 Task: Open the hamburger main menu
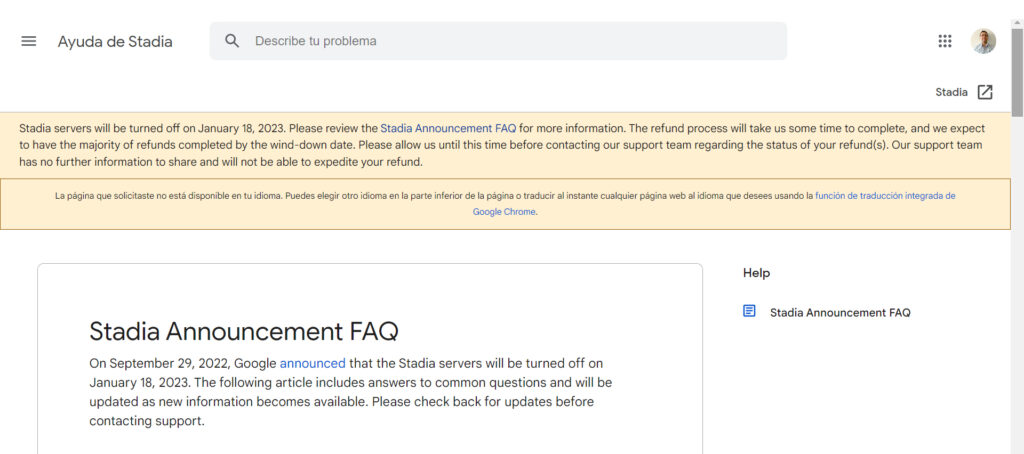(x=29, y=41)
